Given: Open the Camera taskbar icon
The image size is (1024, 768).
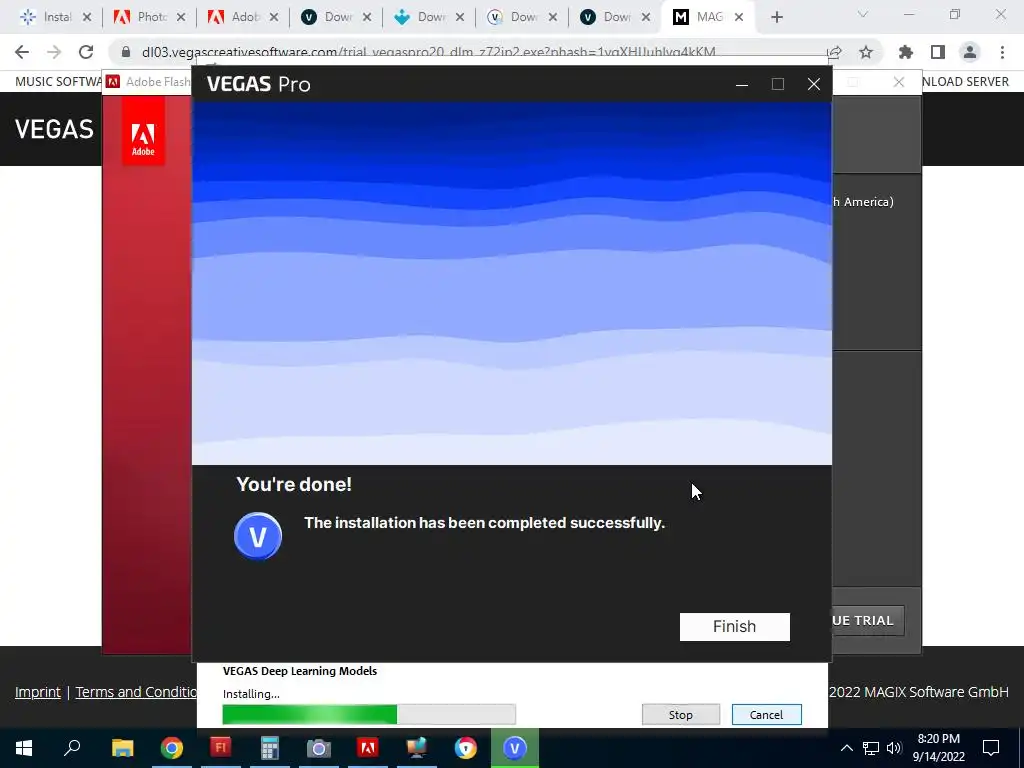Looking at the screenshot, I should click(319, 748).
